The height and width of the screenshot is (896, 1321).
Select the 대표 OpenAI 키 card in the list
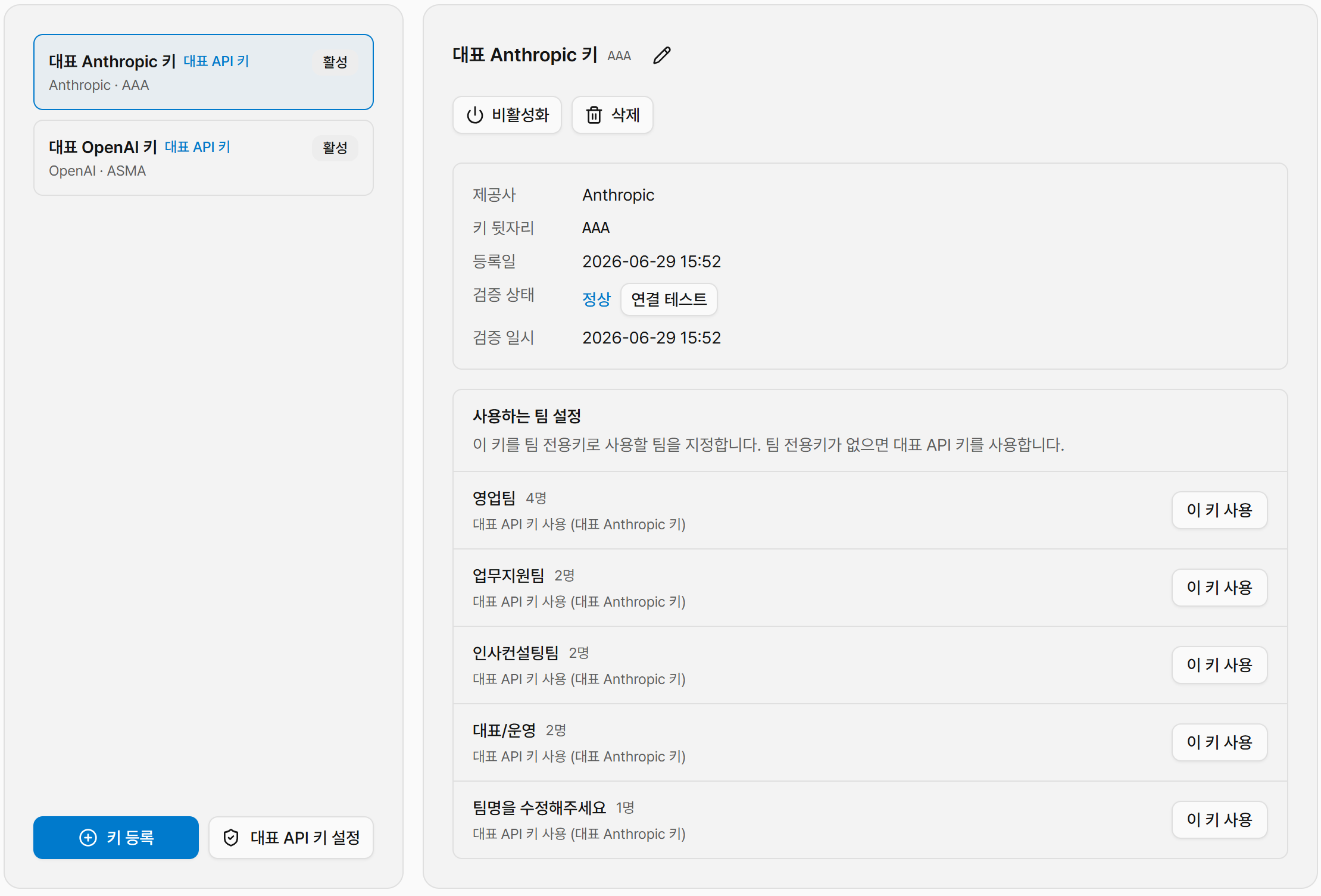point(204,158)
